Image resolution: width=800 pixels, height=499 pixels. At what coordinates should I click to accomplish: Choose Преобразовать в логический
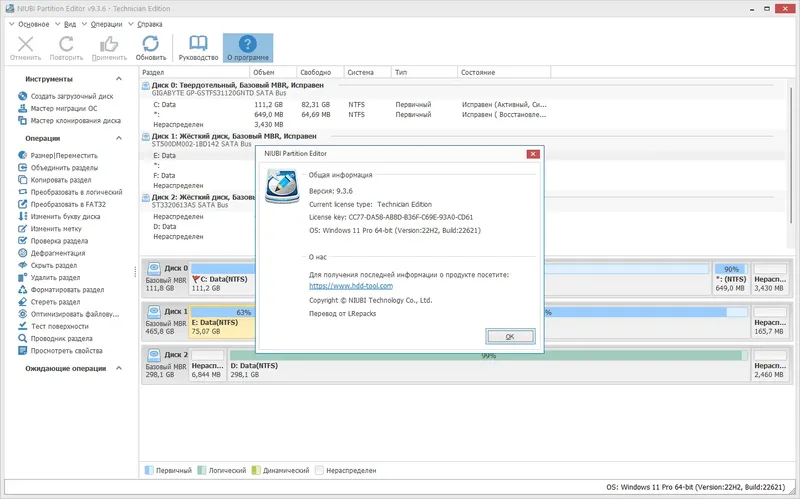click(77, 192)
